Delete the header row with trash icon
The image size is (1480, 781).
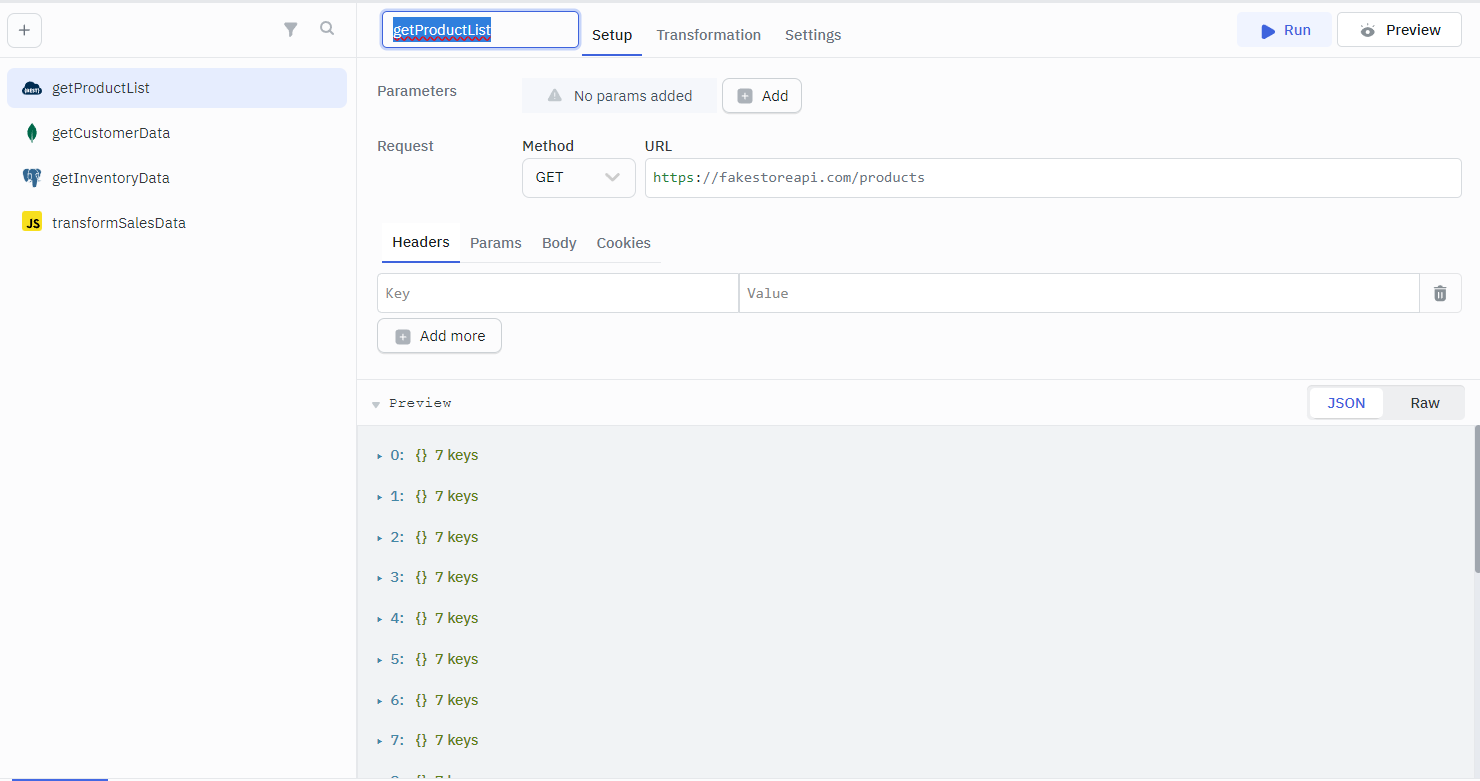point(1440,293)
